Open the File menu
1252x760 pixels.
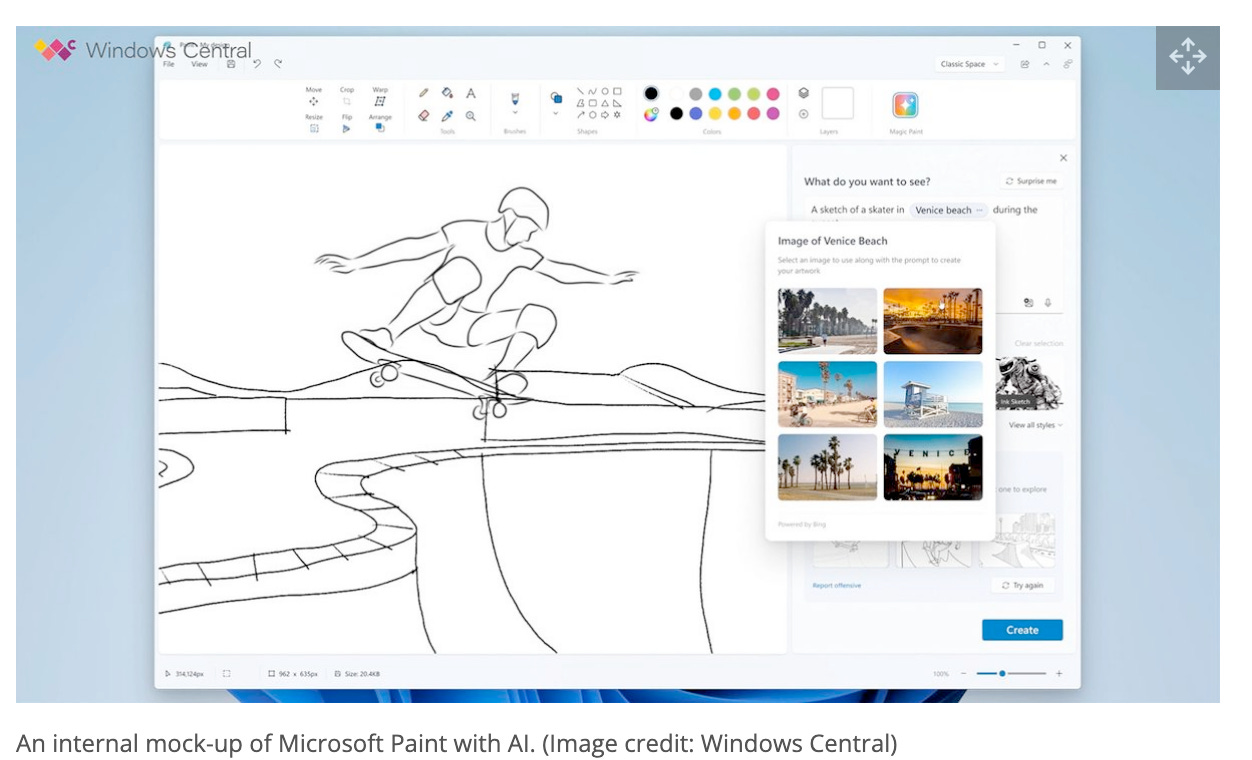168,64
